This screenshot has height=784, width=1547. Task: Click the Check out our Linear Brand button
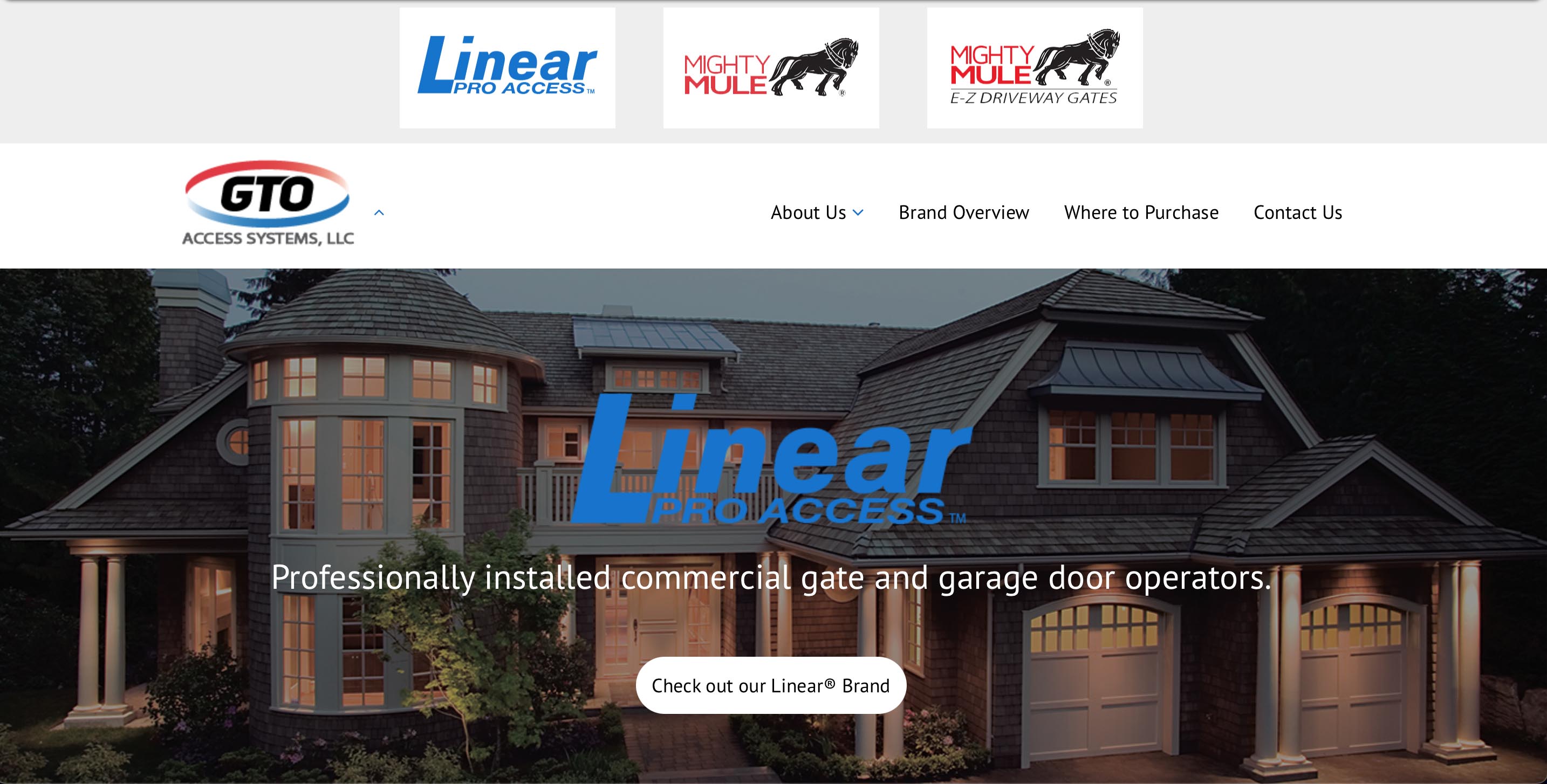coord(772,686)
